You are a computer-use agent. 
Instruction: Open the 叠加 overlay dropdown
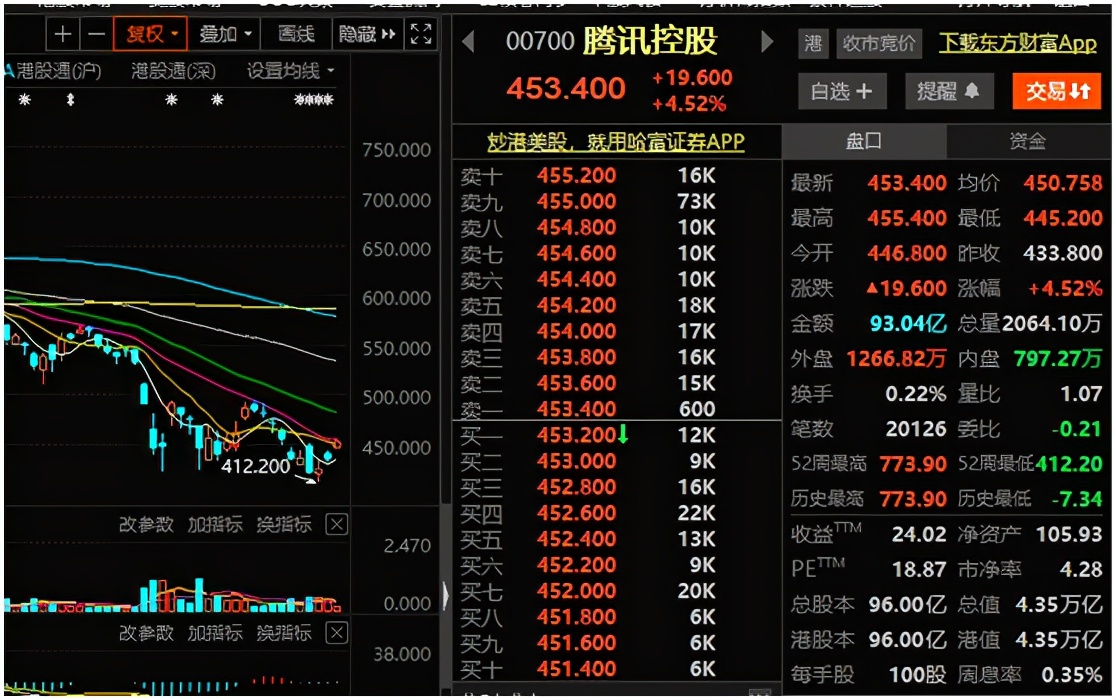point(225,35)
